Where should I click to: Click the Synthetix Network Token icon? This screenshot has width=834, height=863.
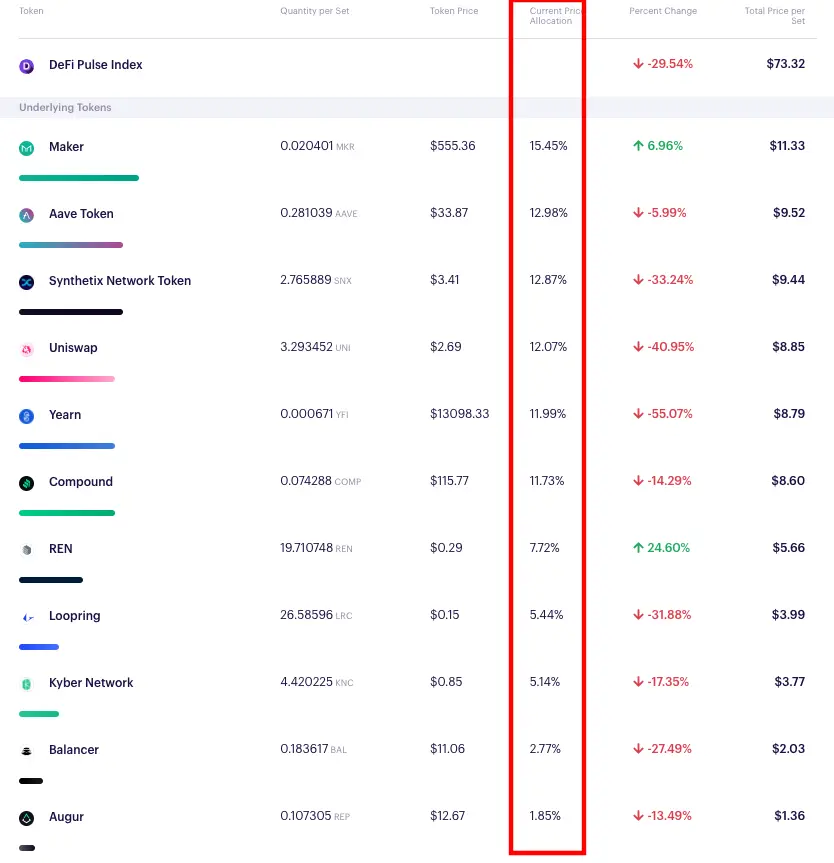[x=26, y=282]
